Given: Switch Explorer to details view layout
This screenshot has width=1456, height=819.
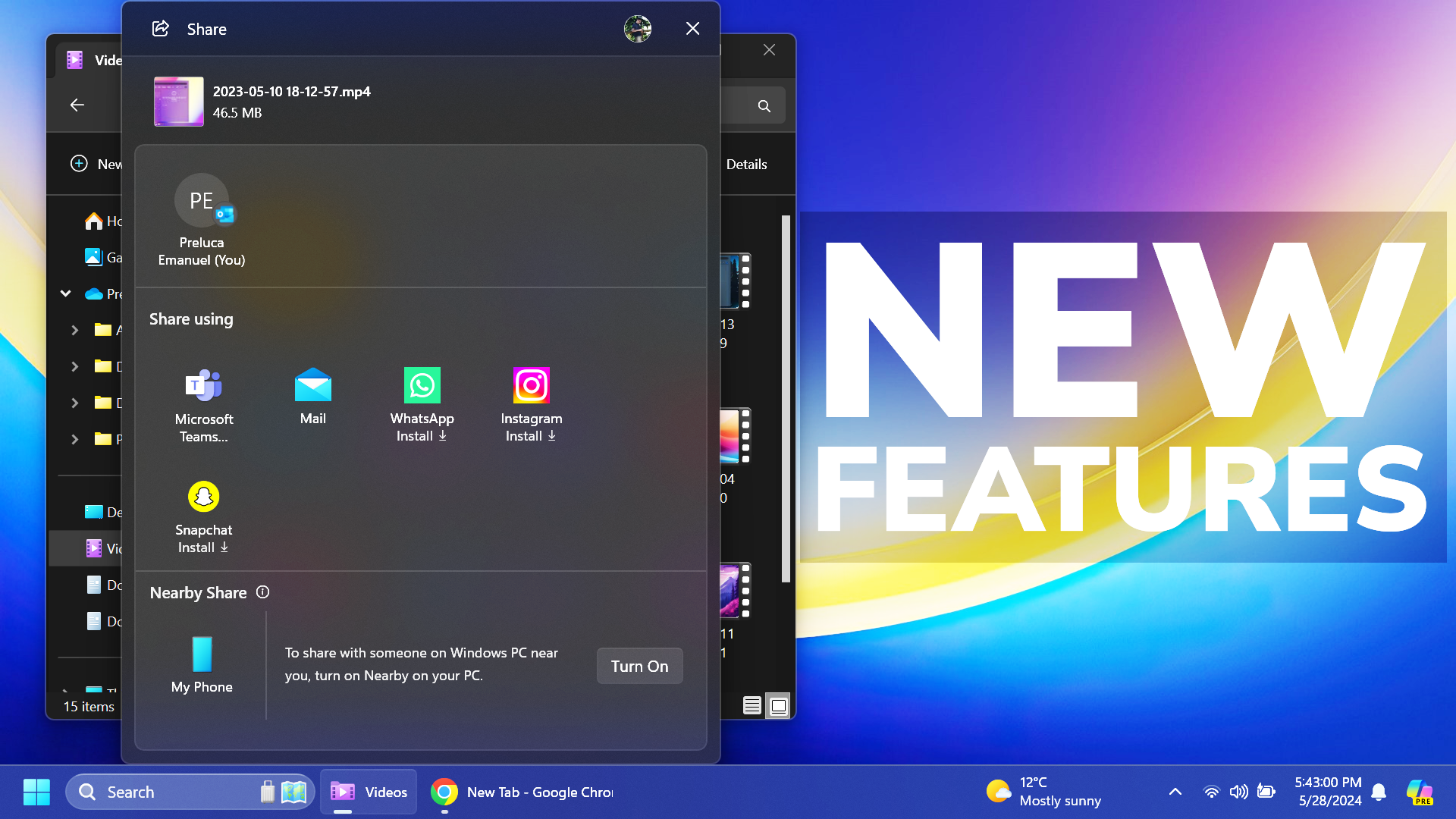Looking at the screenshot, I should (752, 705).
